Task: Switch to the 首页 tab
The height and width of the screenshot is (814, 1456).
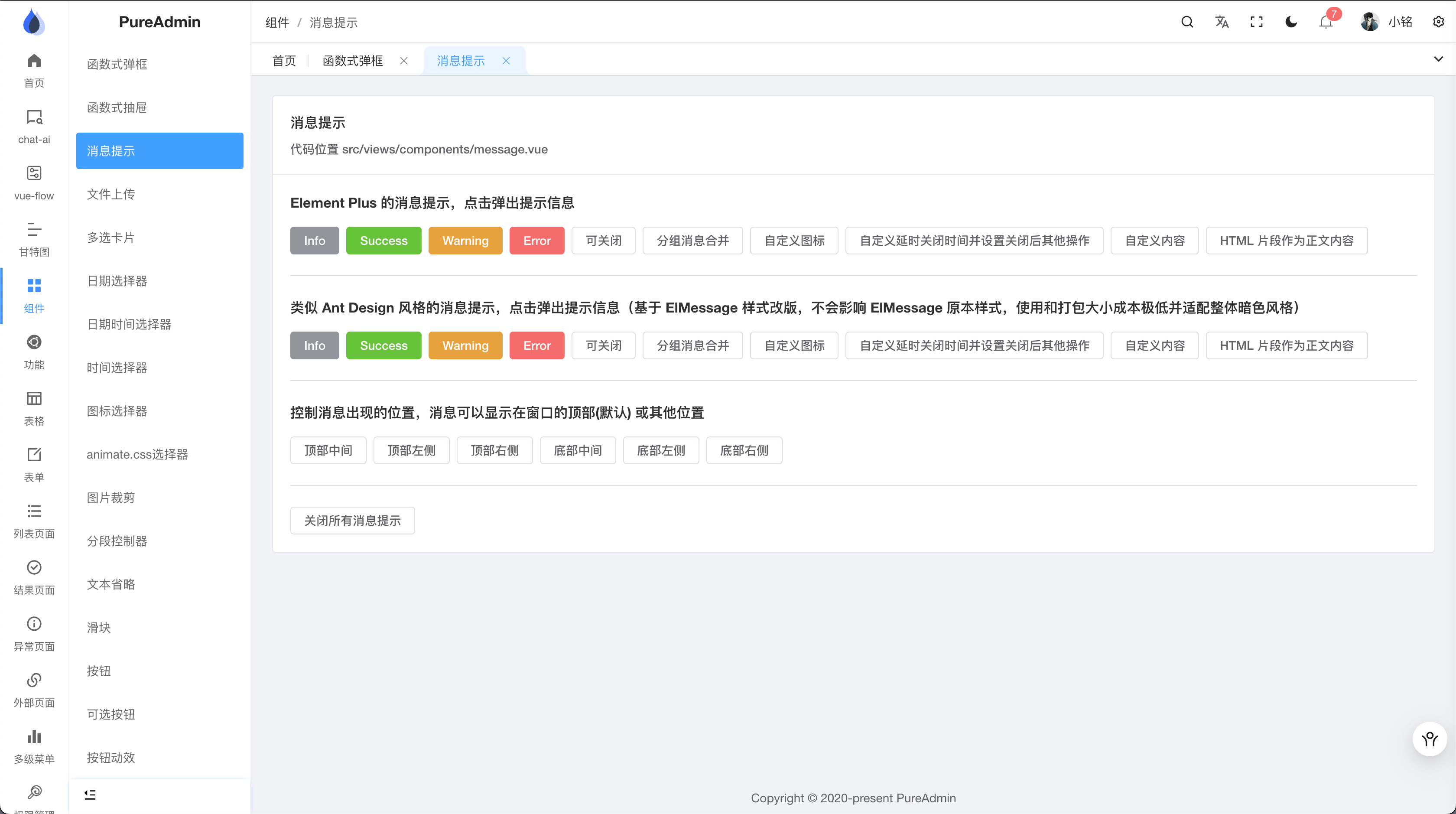Action: tap(284, 61)
